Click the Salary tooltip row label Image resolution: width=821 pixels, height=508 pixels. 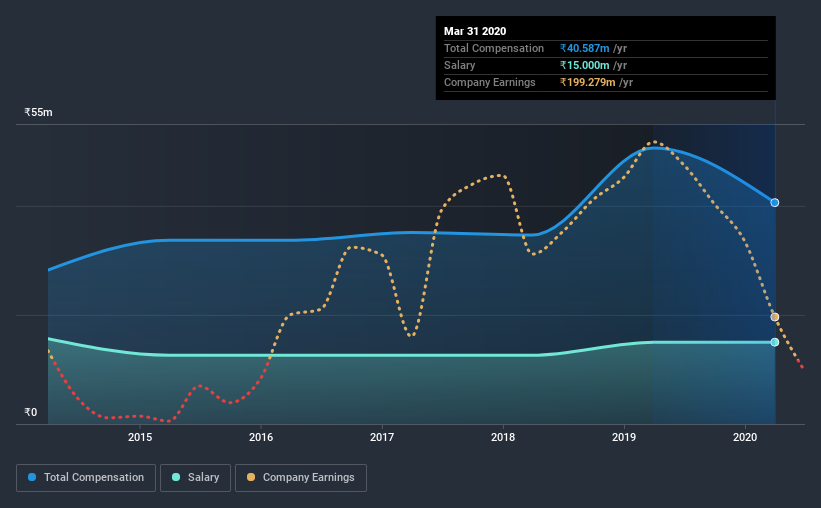pos(460,65)
